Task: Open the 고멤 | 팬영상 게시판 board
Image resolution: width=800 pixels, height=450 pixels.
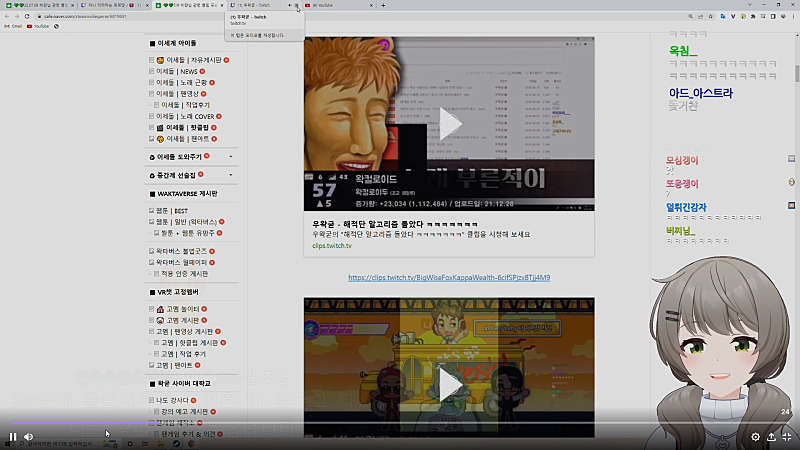Action: tap(185, 332)
